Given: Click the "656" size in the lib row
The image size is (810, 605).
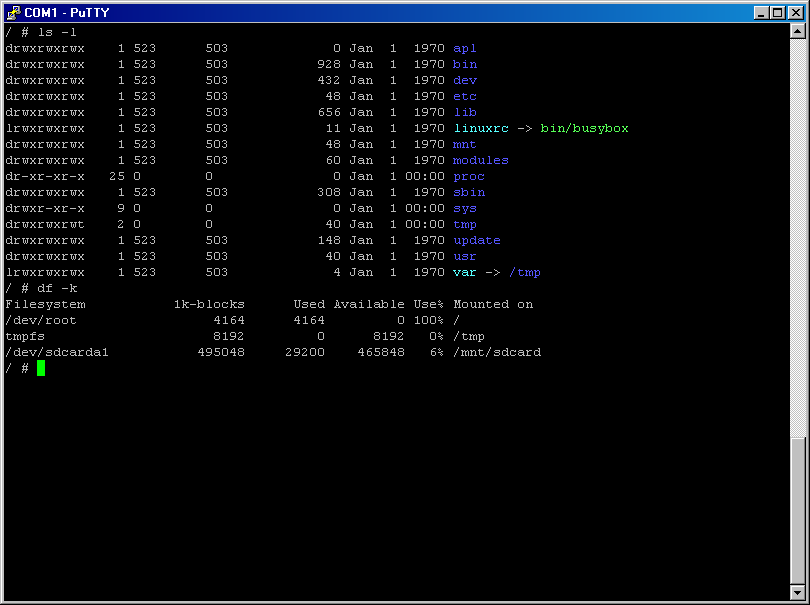Looking at the screenshot, I should pyautogui.click(x=329, y=112).
